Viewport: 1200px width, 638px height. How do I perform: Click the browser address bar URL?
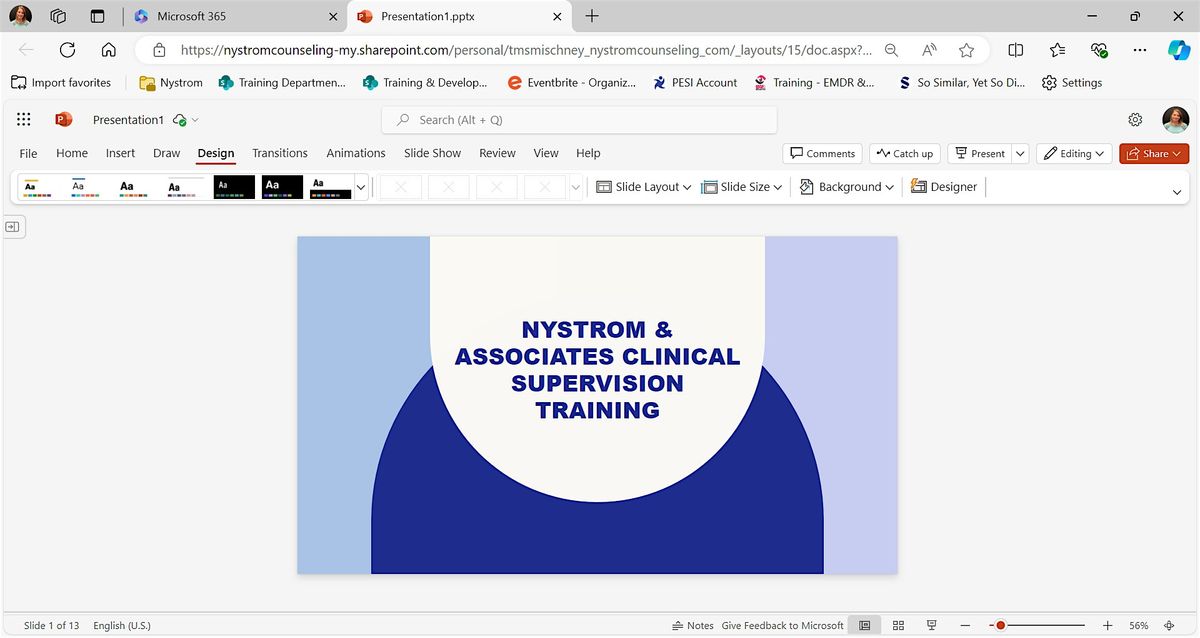(x=526, y=50)
